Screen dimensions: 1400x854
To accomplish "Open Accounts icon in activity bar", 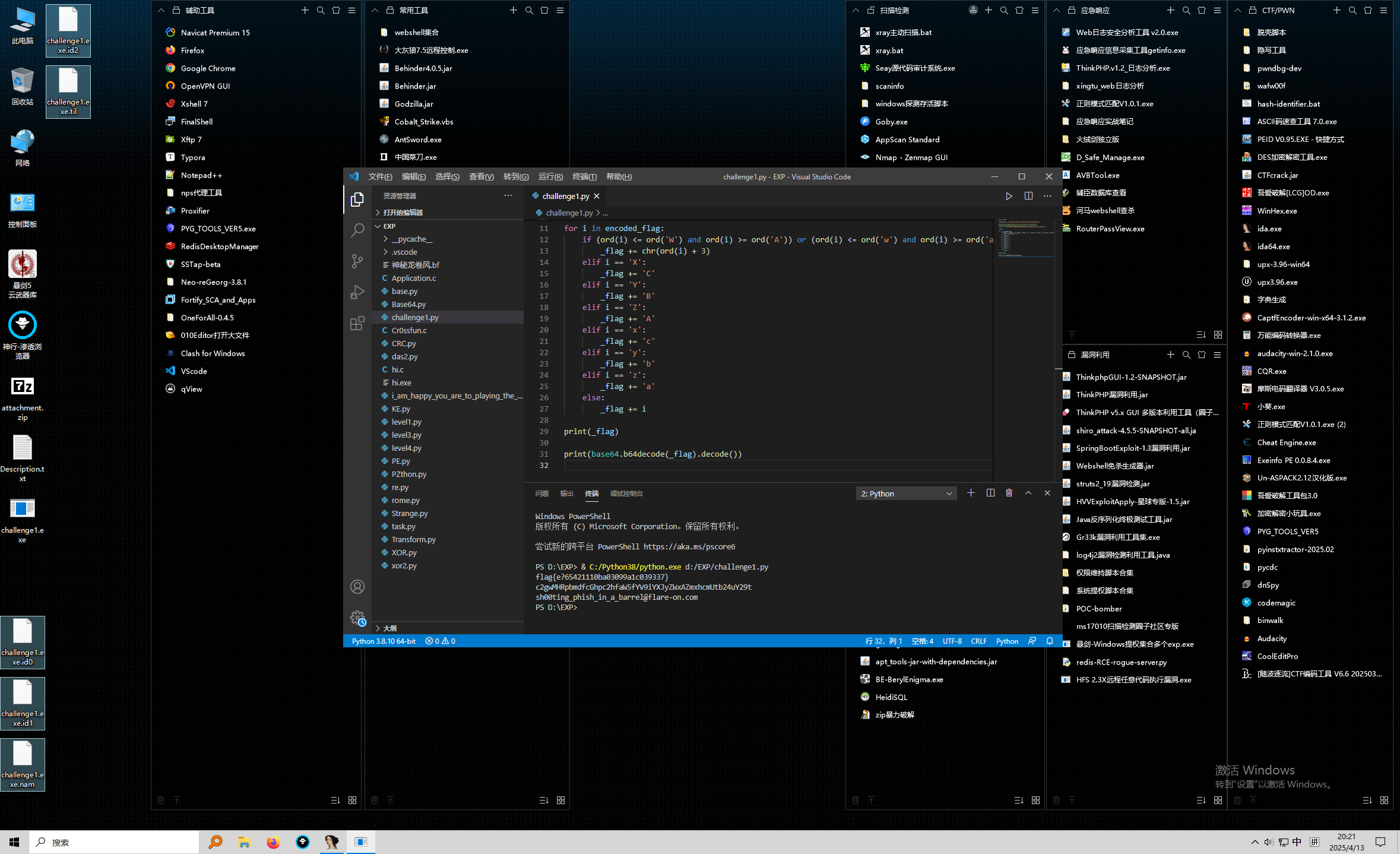I will [x=357, y=587].
